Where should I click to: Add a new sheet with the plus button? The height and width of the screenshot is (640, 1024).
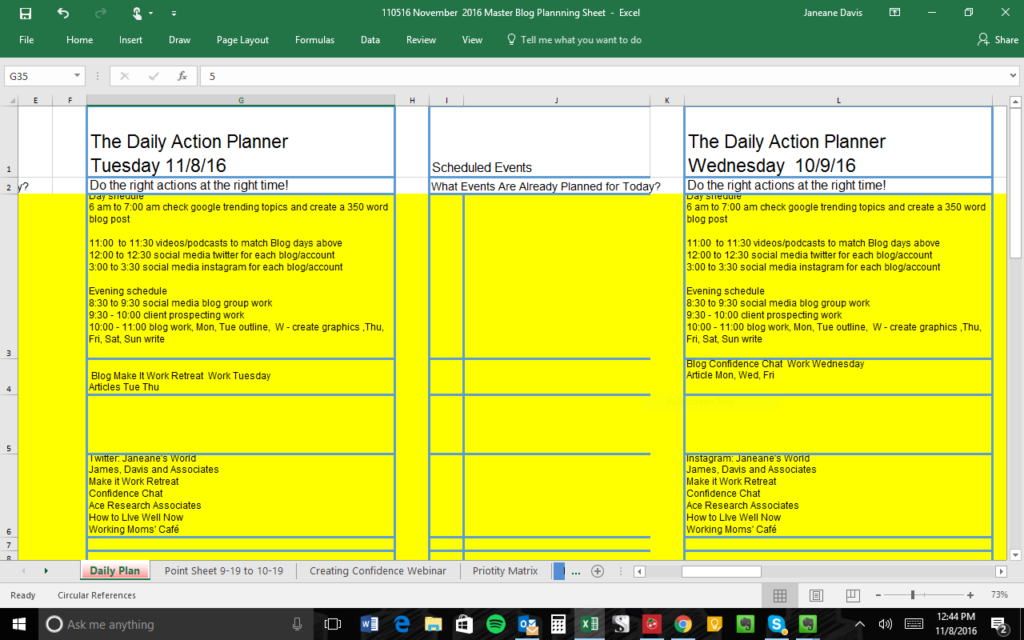597,570
